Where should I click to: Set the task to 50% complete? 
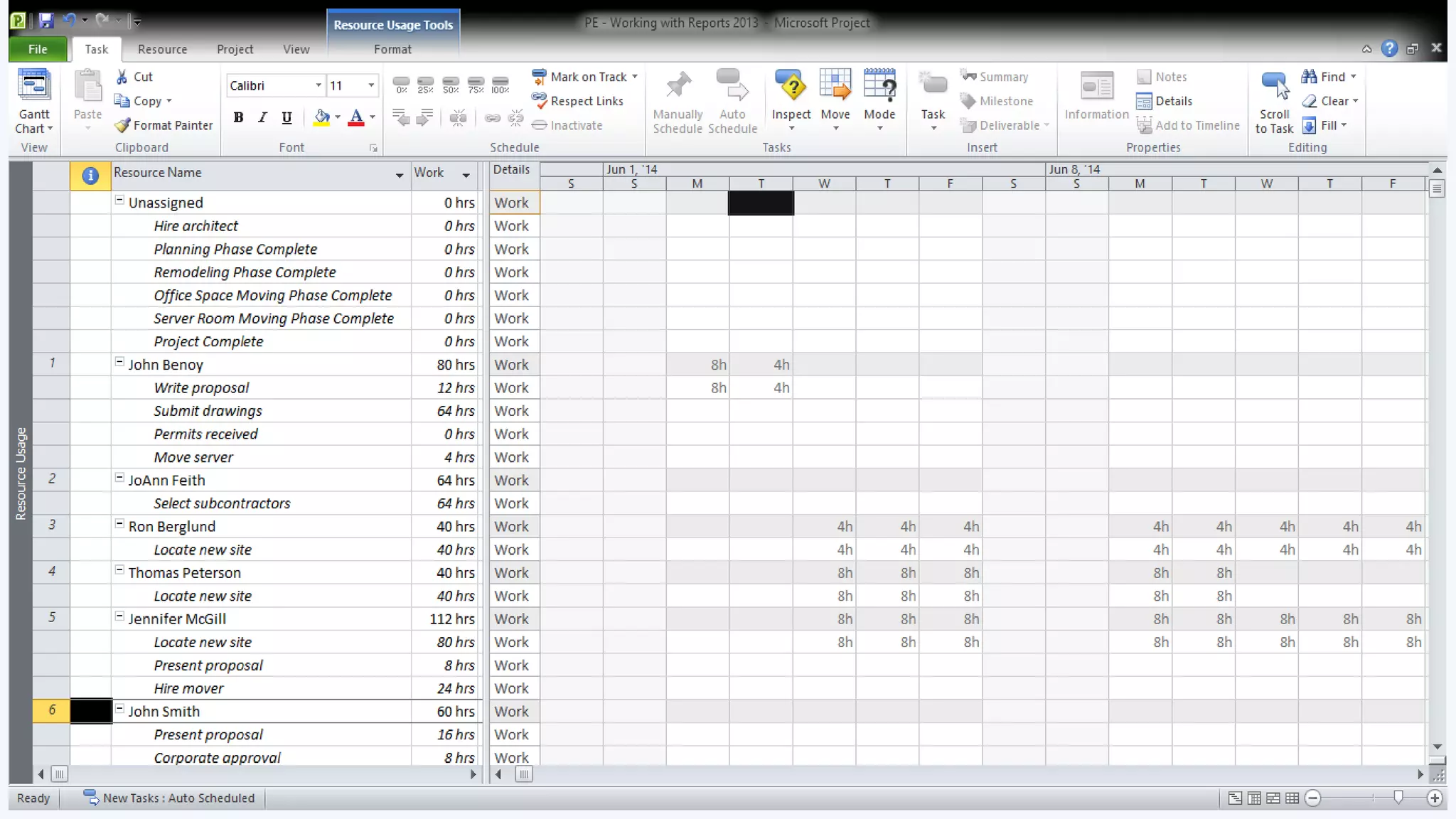click(x=450, y=85)
